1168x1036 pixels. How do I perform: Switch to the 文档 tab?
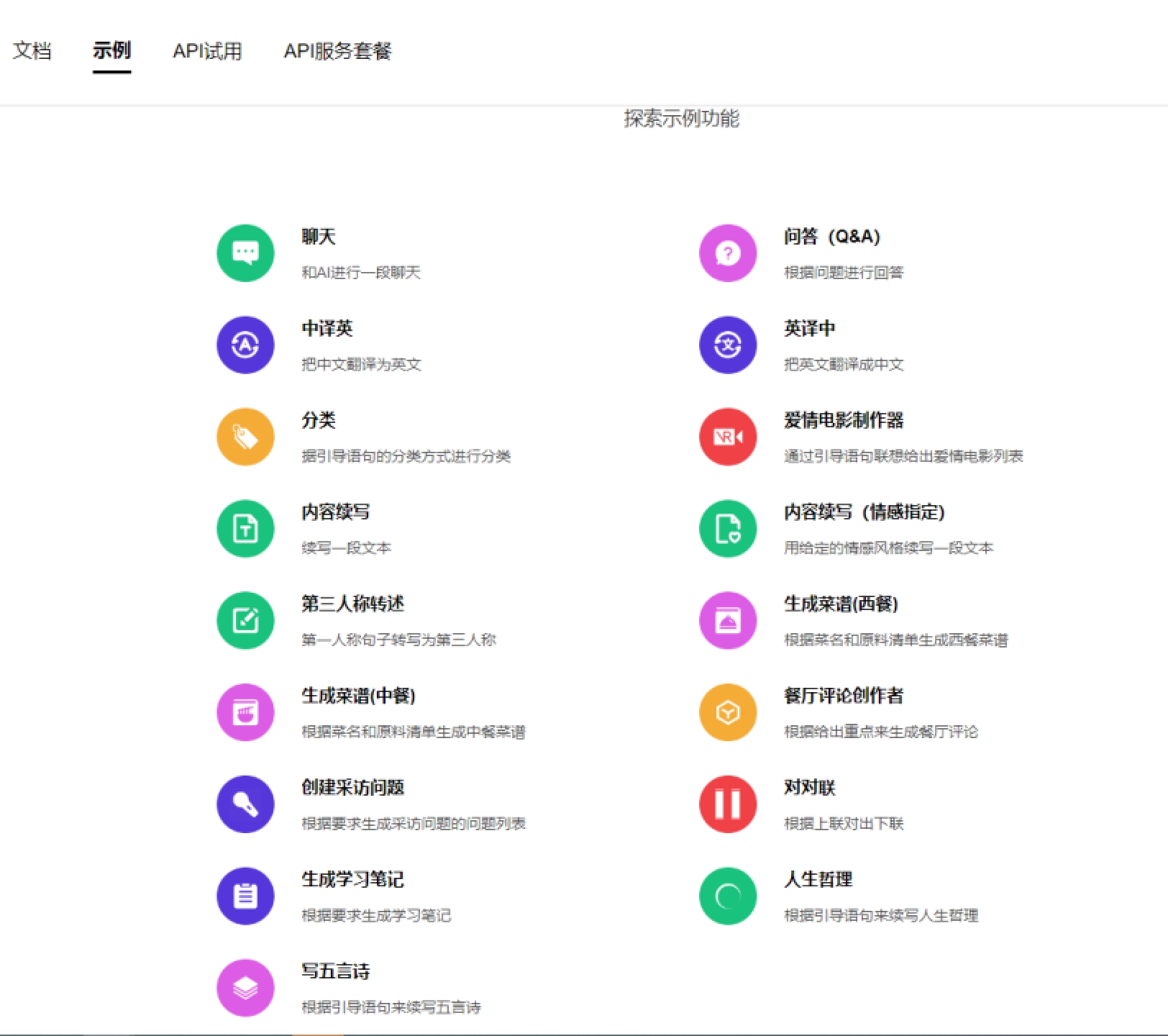click(32, 51)
